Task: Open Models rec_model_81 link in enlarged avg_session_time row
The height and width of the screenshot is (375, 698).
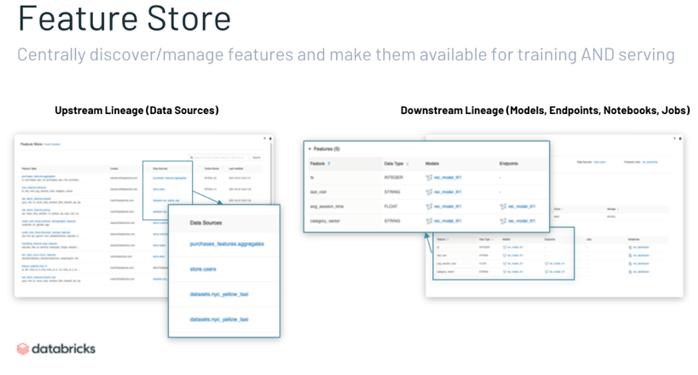Action: [447, 207]
